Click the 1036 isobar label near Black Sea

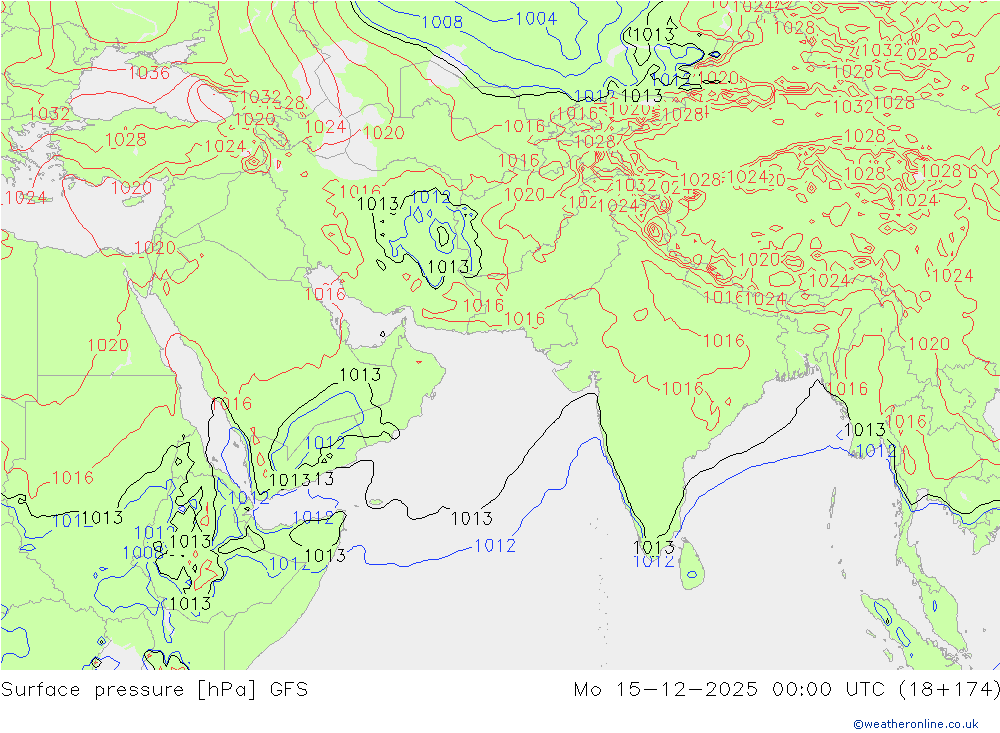pos(149,73)
